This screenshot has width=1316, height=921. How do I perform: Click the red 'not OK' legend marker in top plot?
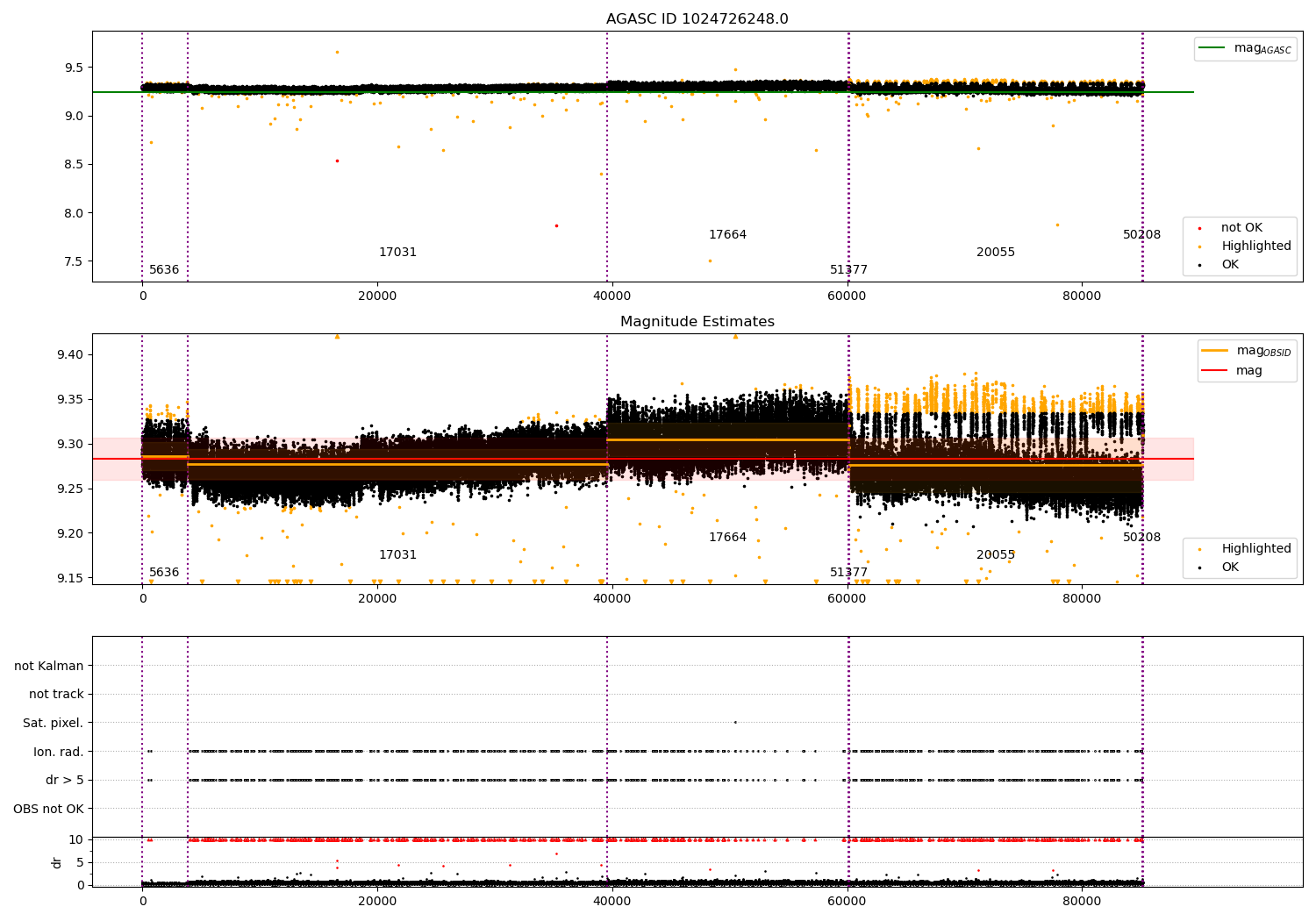click(x=1199, y=228)
